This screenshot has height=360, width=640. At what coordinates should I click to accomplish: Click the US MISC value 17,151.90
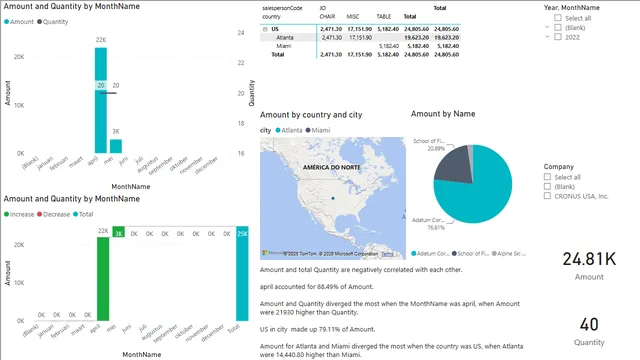pos(360,29)
